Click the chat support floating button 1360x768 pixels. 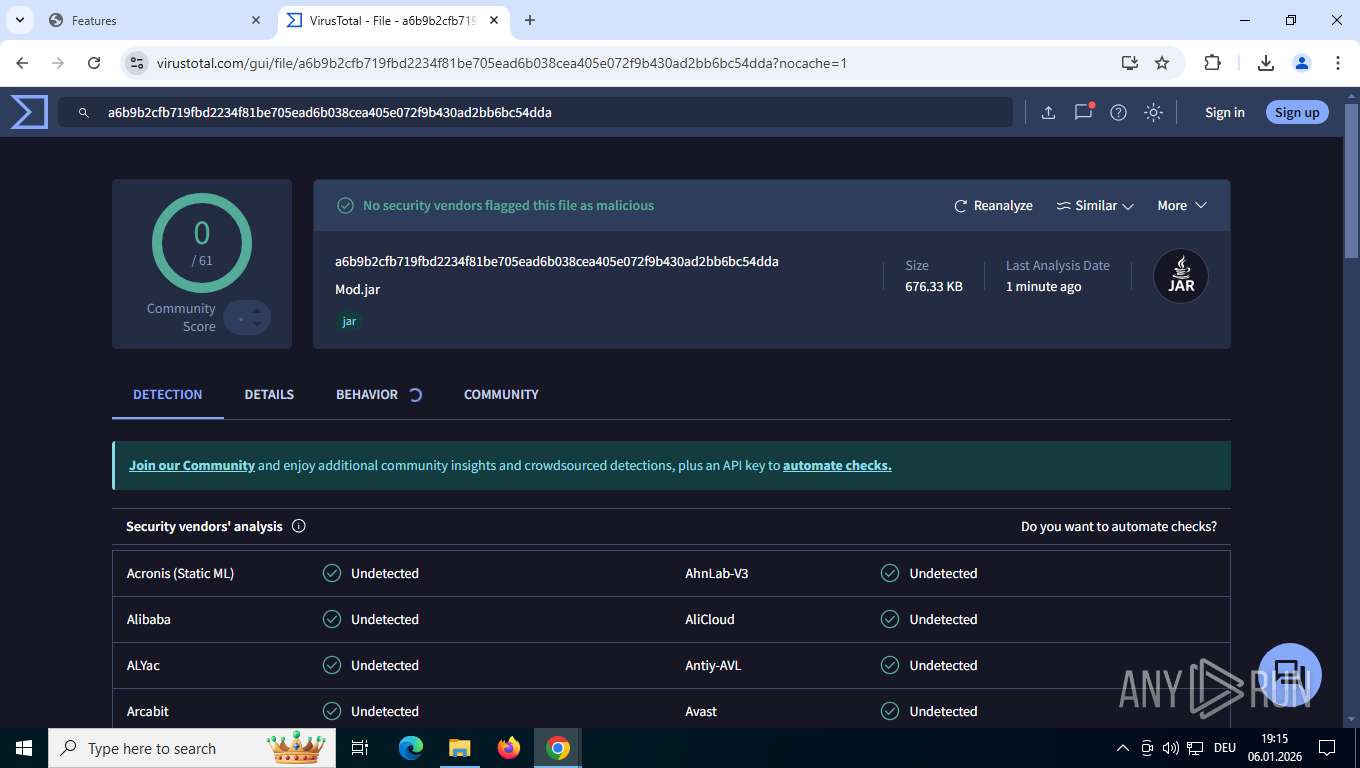(x=1290, y=675)
